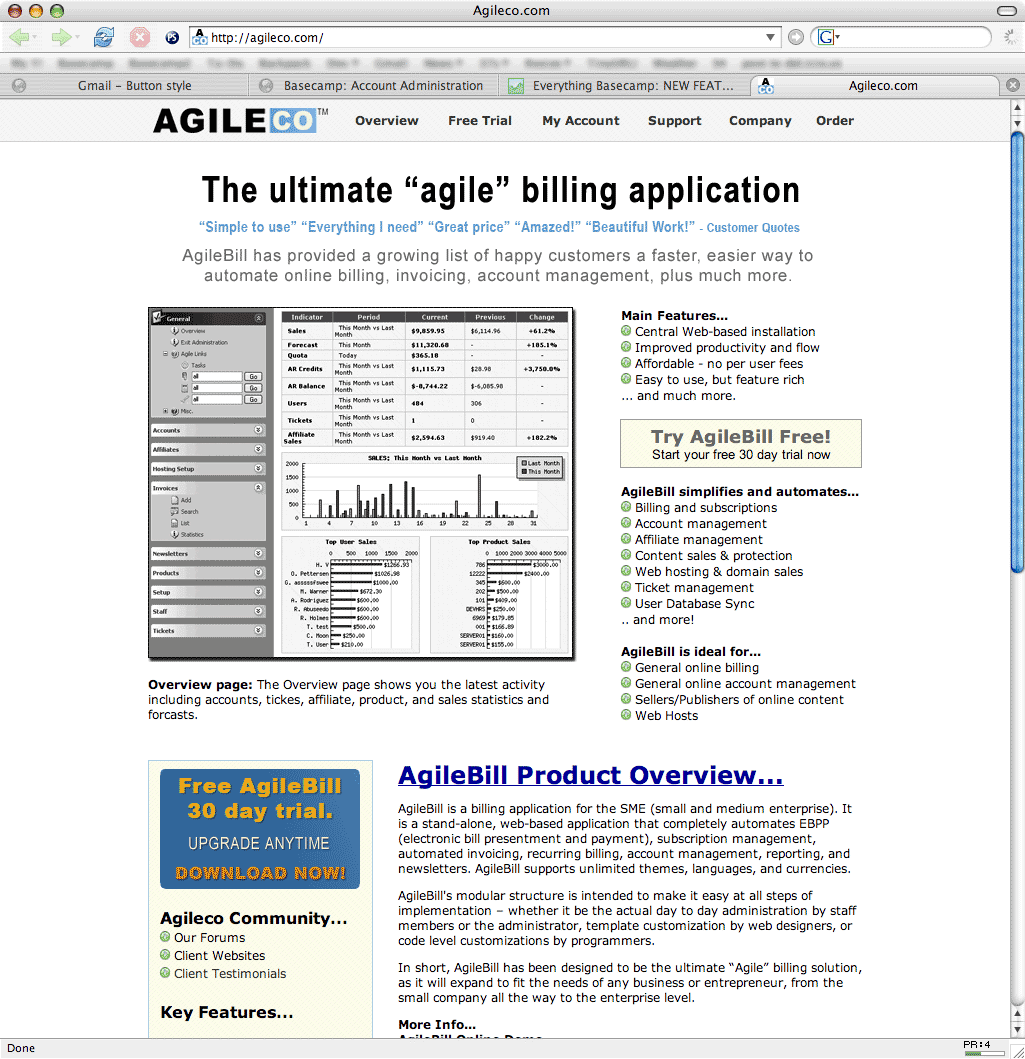Click the Improved productivity and flow text
Viewport: 1025px width, 1059px height.
(727, 348)
